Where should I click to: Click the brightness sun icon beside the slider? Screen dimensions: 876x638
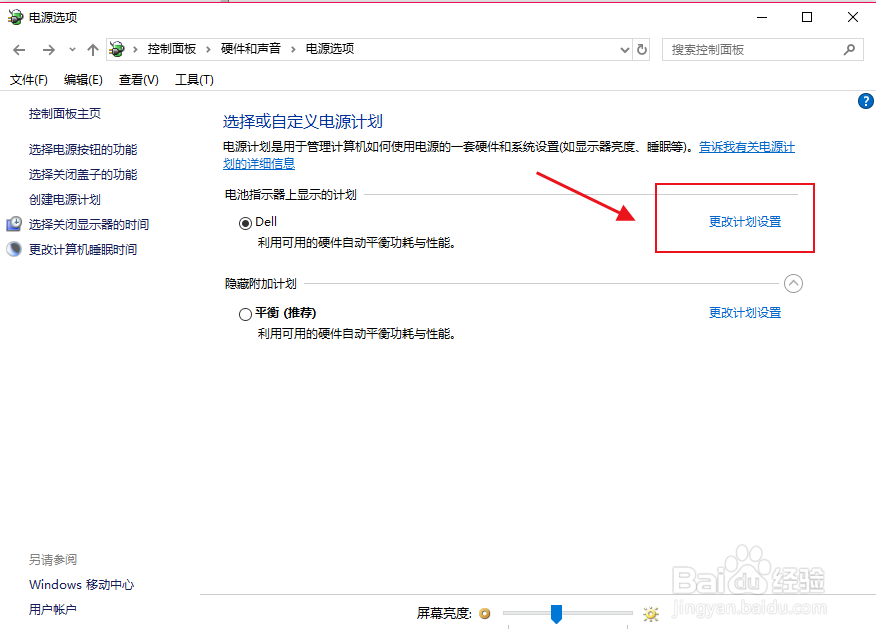pyautogui.click(x=650, y=613)
